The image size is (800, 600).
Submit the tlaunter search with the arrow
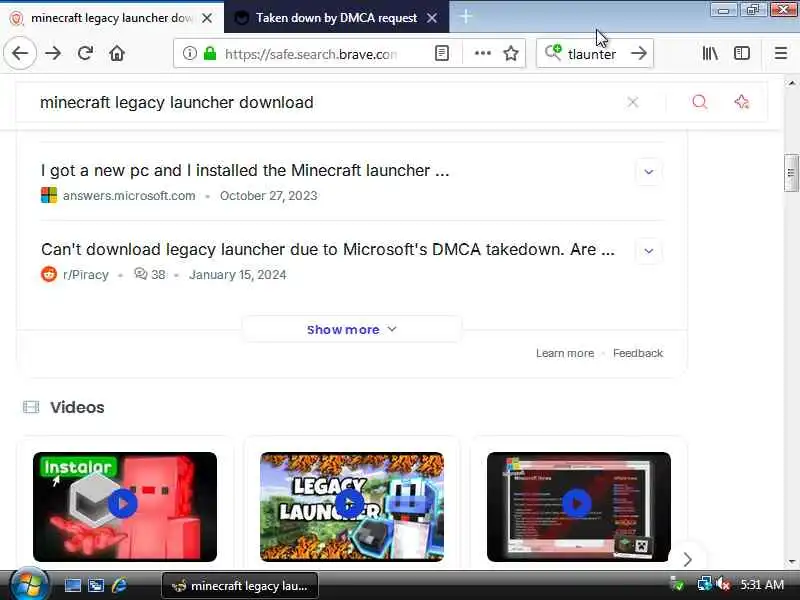[x=638, y=53]
